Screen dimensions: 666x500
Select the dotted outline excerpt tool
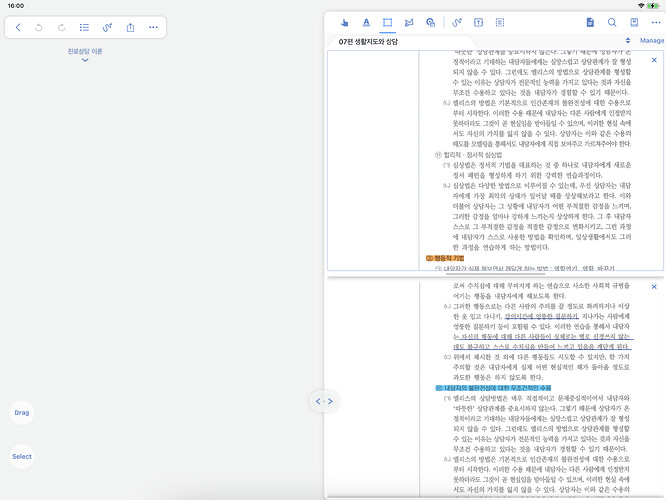500,23
